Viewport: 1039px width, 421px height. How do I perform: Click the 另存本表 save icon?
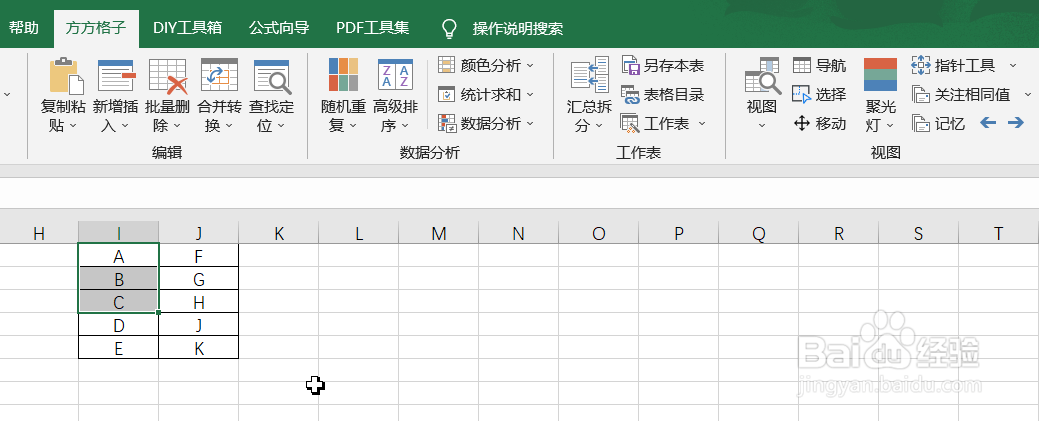tap(629, 65)
